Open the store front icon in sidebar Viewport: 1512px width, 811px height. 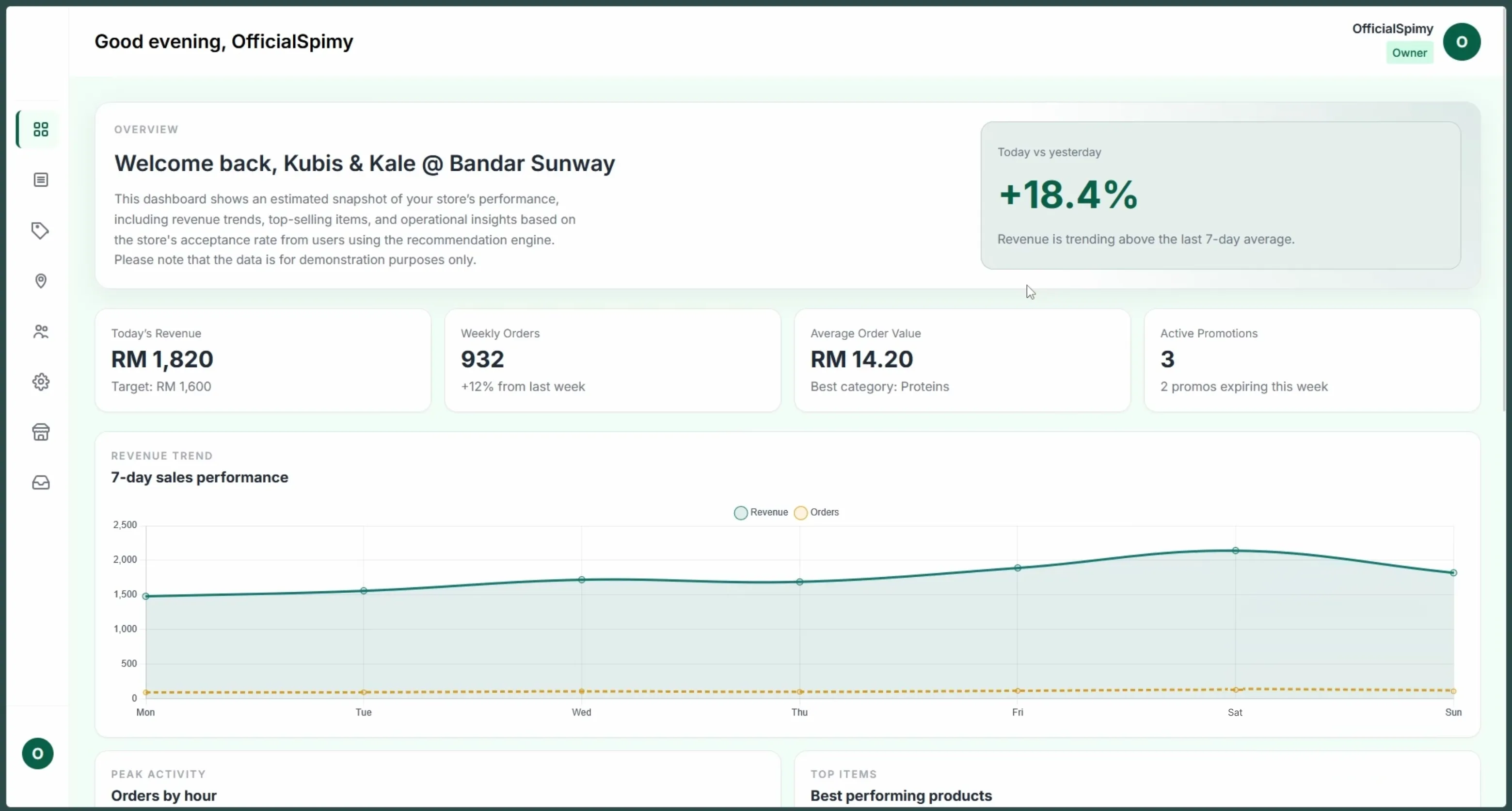pos(41,432)
